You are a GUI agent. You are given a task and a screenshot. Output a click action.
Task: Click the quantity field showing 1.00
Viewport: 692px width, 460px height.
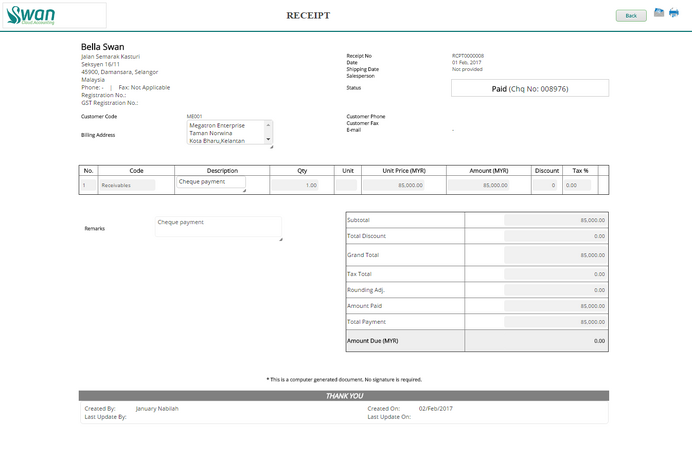(x=295, y=185)
